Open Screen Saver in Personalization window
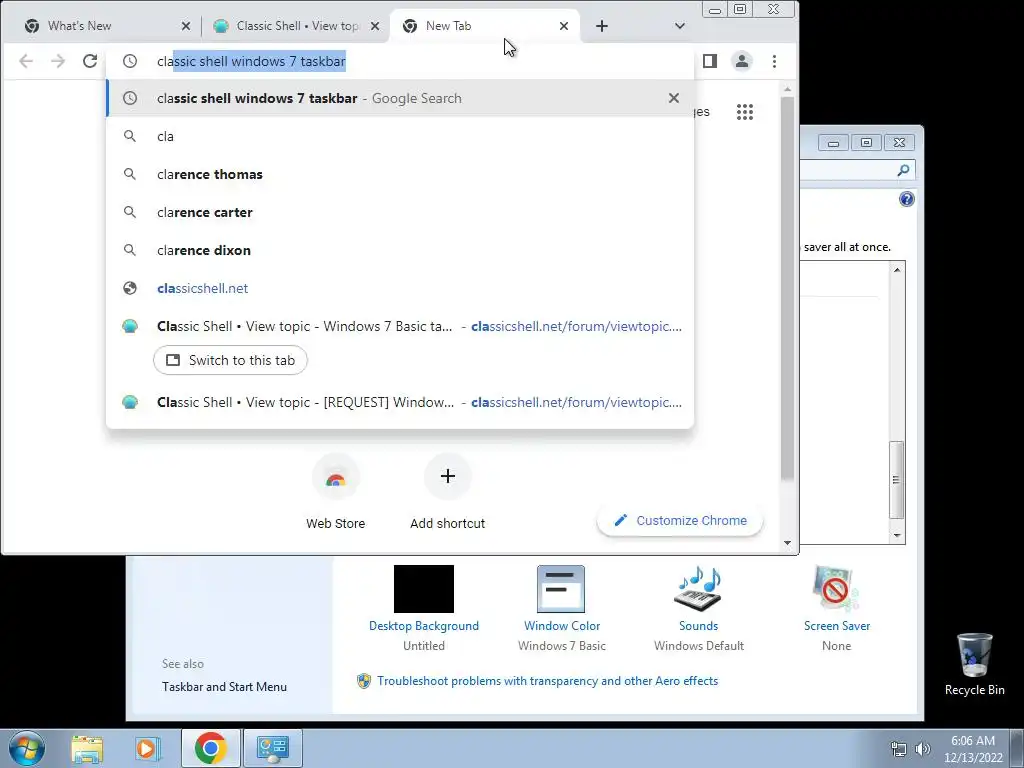1024x768 pixels. pos(837,609)
